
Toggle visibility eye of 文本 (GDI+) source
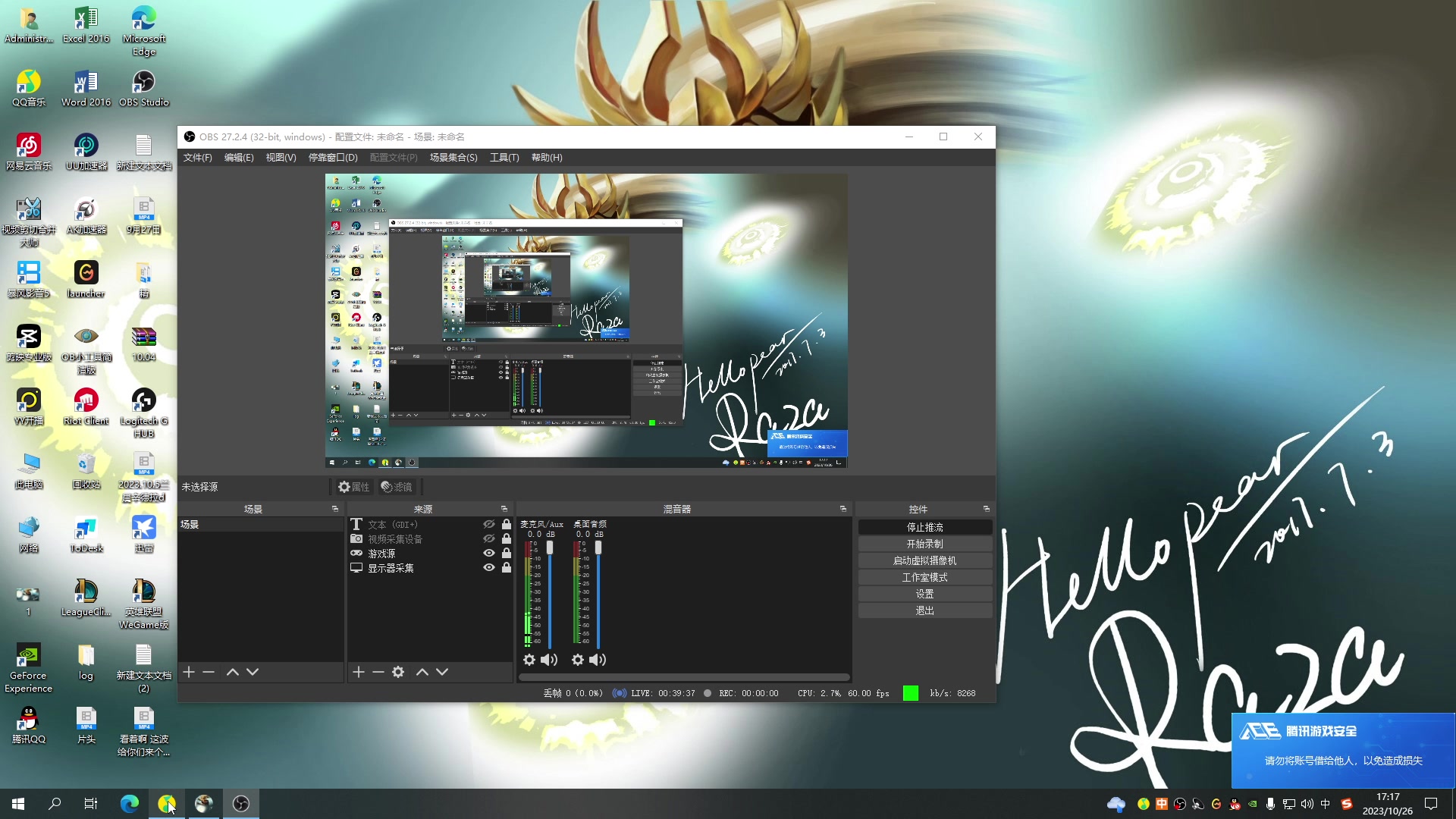(489, 525)
